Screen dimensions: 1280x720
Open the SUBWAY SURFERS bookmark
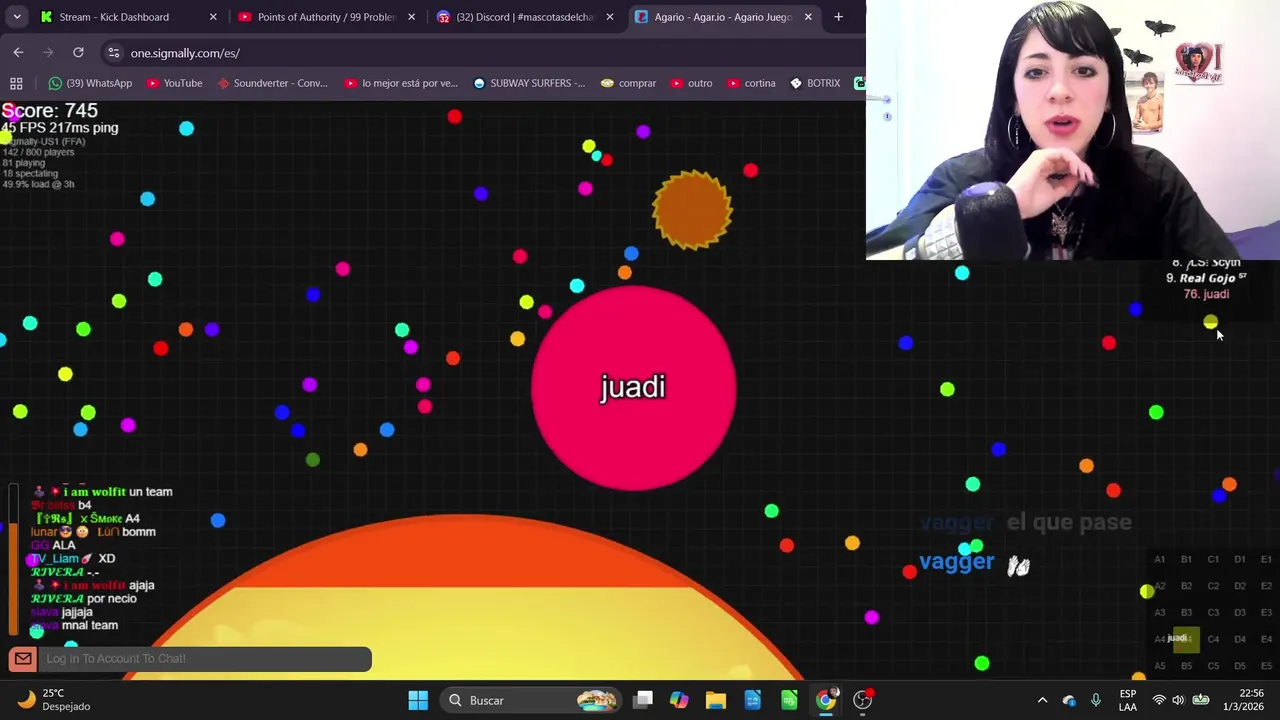(529, 83)
